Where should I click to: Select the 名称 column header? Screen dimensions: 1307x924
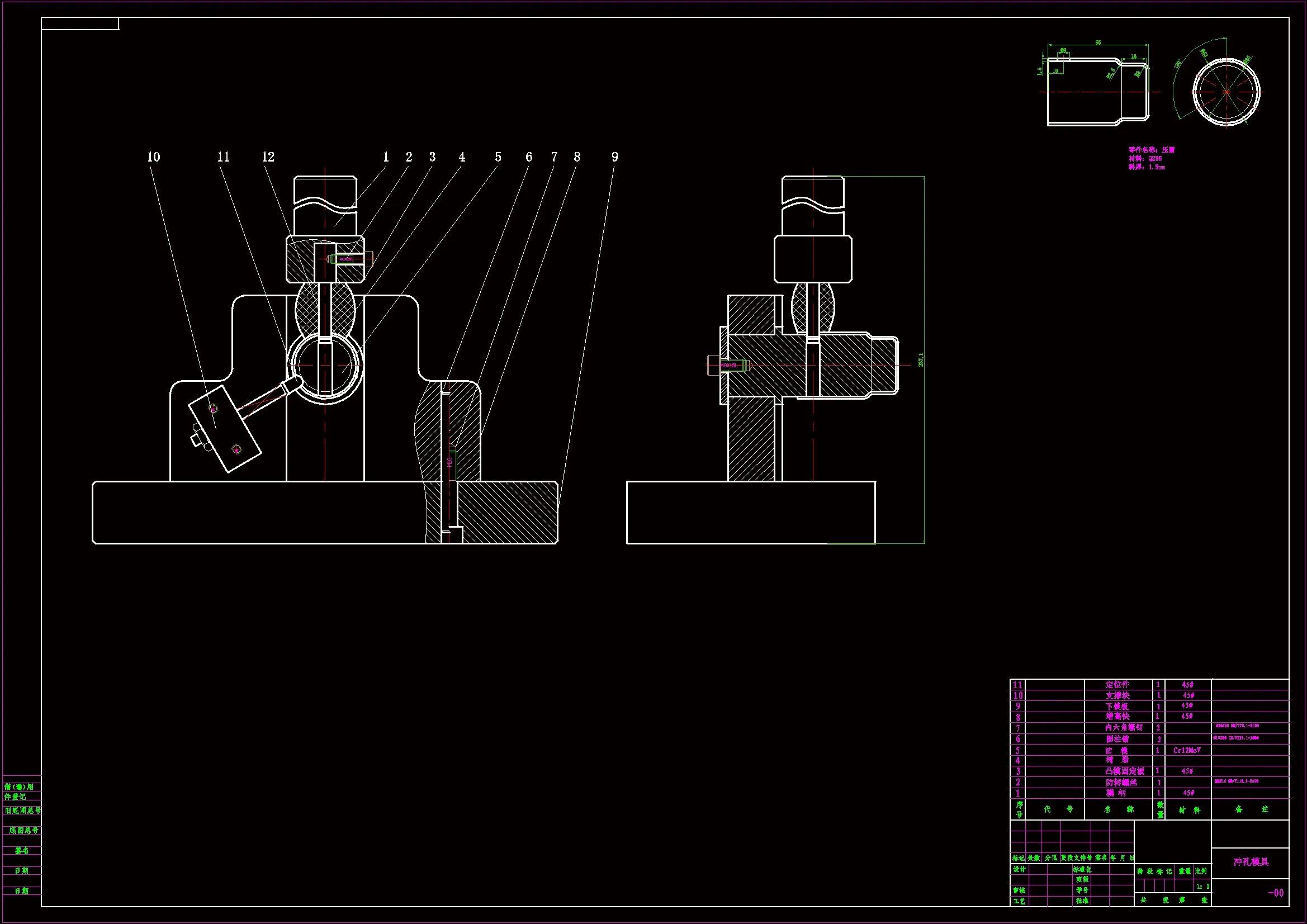coord(1118,809)
